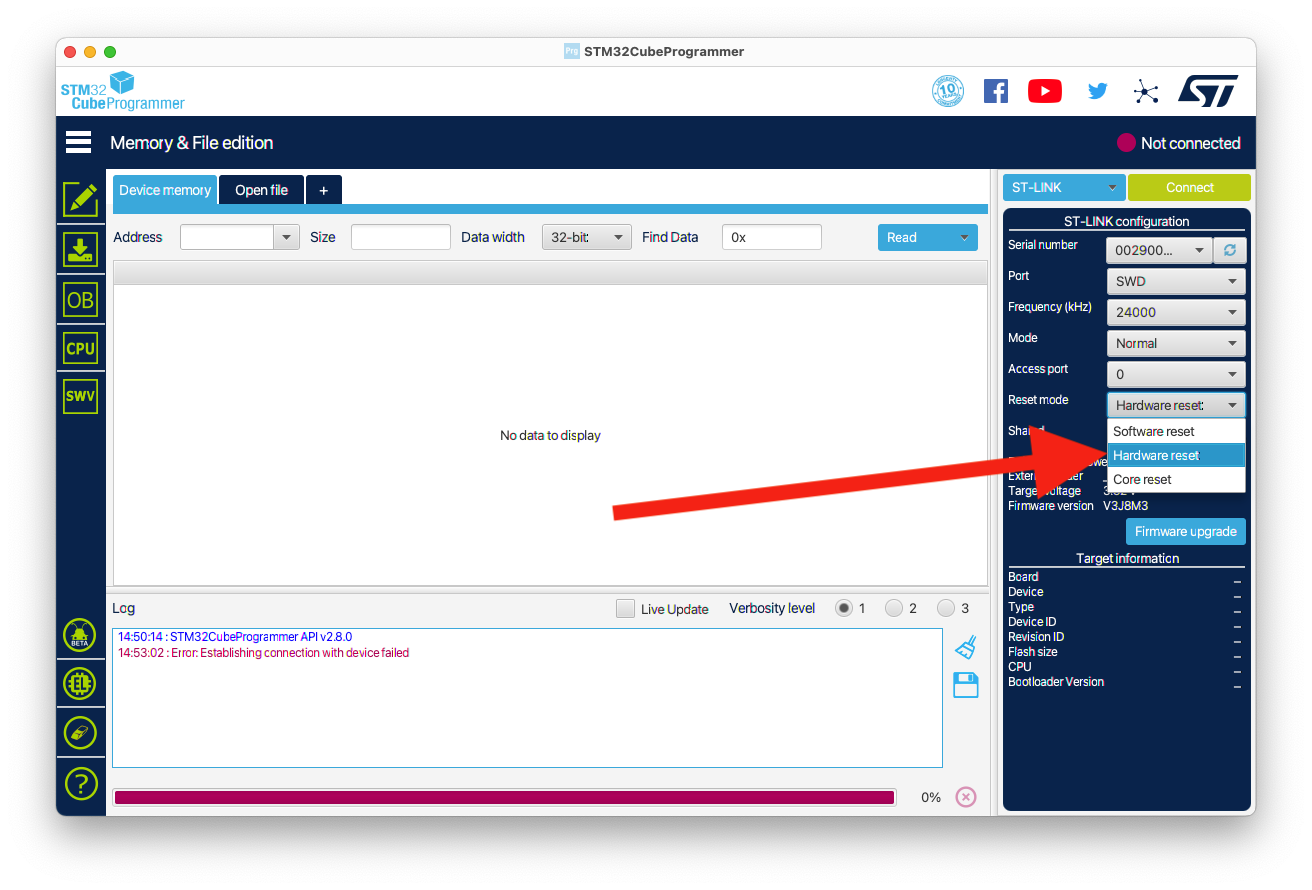Add a new tab with plus
The height and width of the screenshot is (890, 1312).
(x=323, y=190)
